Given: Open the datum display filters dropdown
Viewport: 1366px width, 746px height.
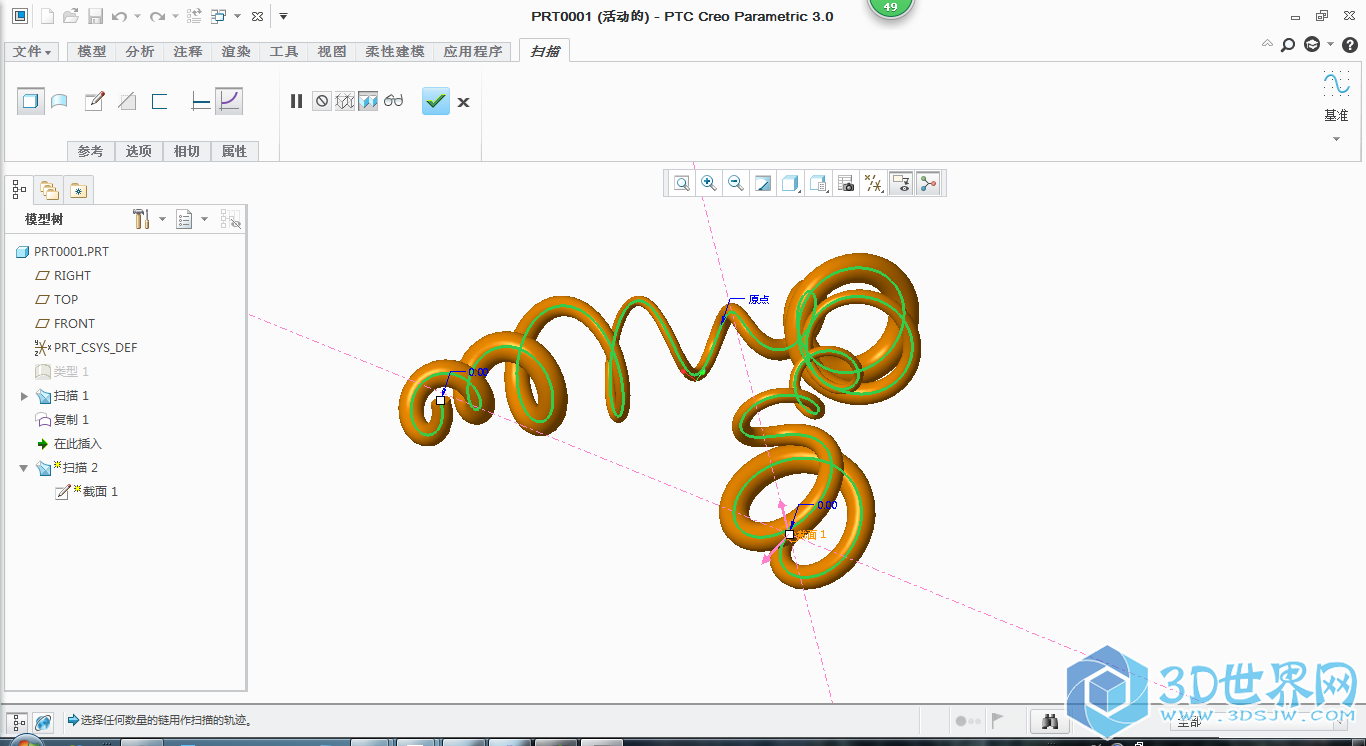Looking at the screenshot, I should [874, 183].
